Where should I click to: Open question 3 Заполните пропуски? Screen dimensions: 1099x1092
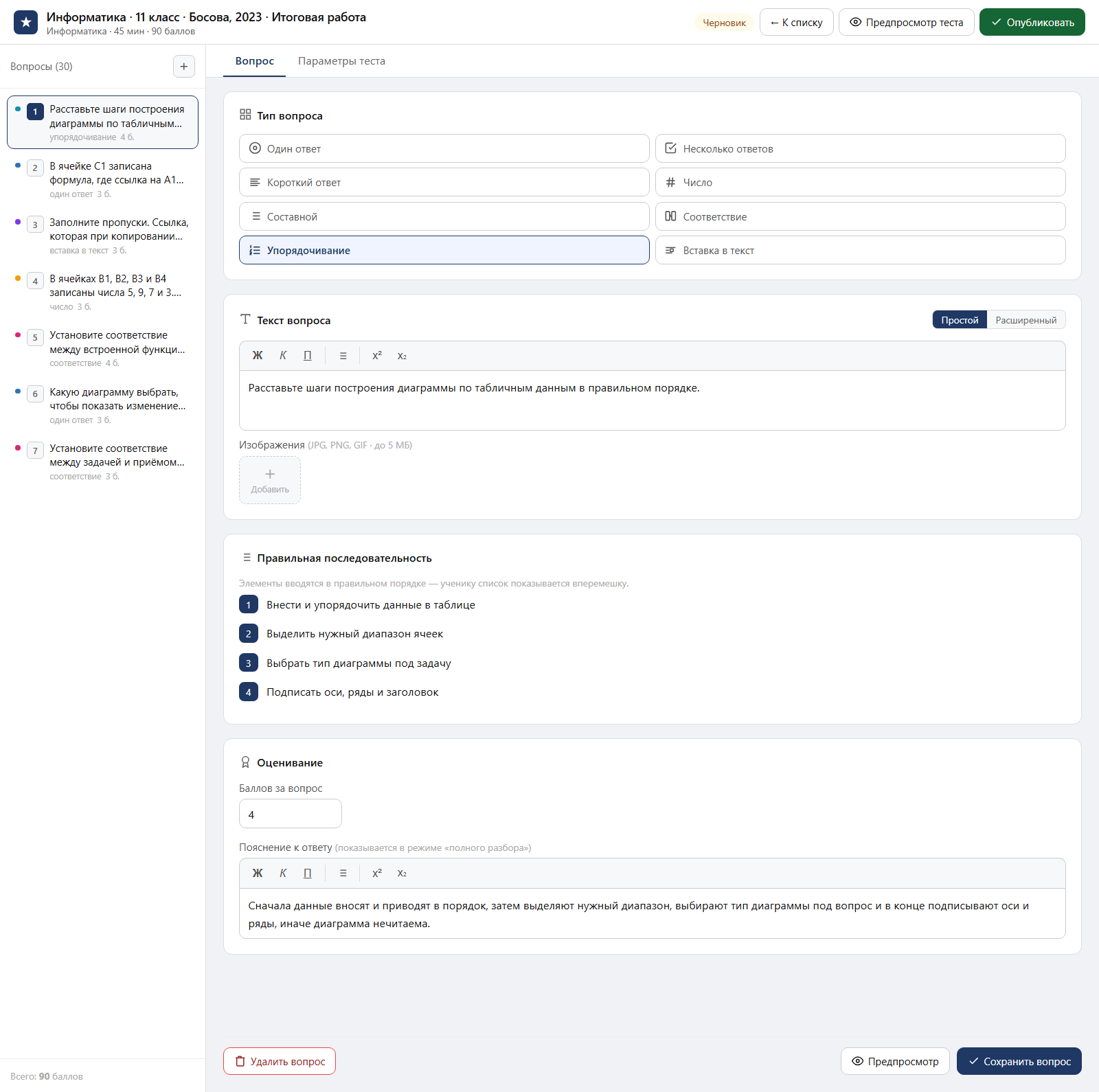click(x=102, y=236)
